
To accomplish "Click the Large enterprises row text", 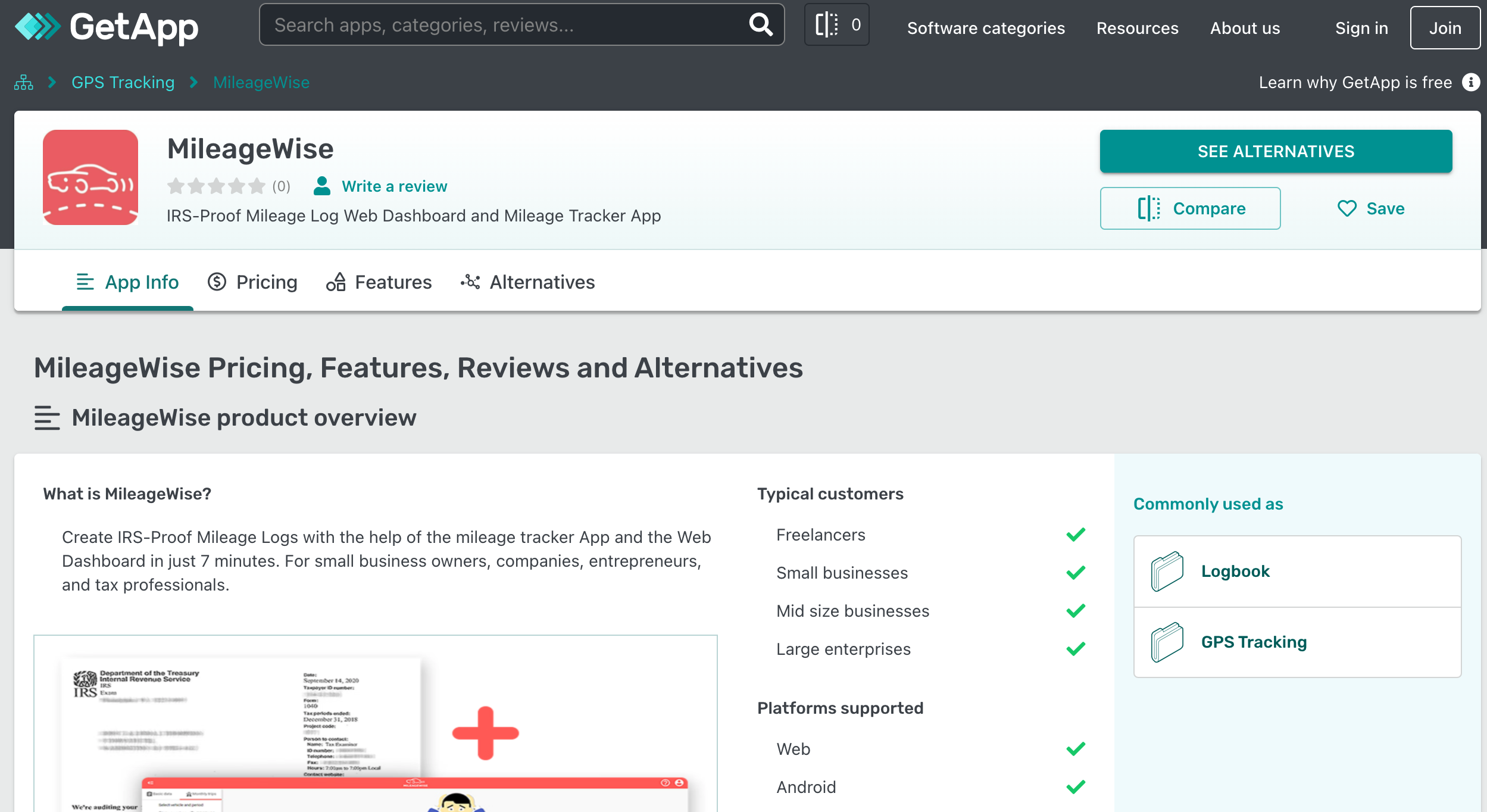I will pyautogui.click(x=843, y=649).
